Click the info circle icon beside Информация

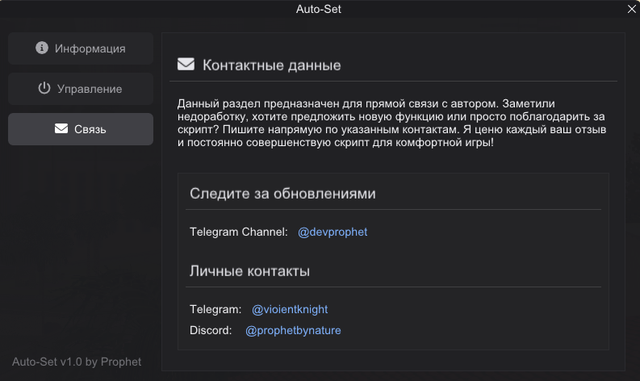tap(42, 48)
